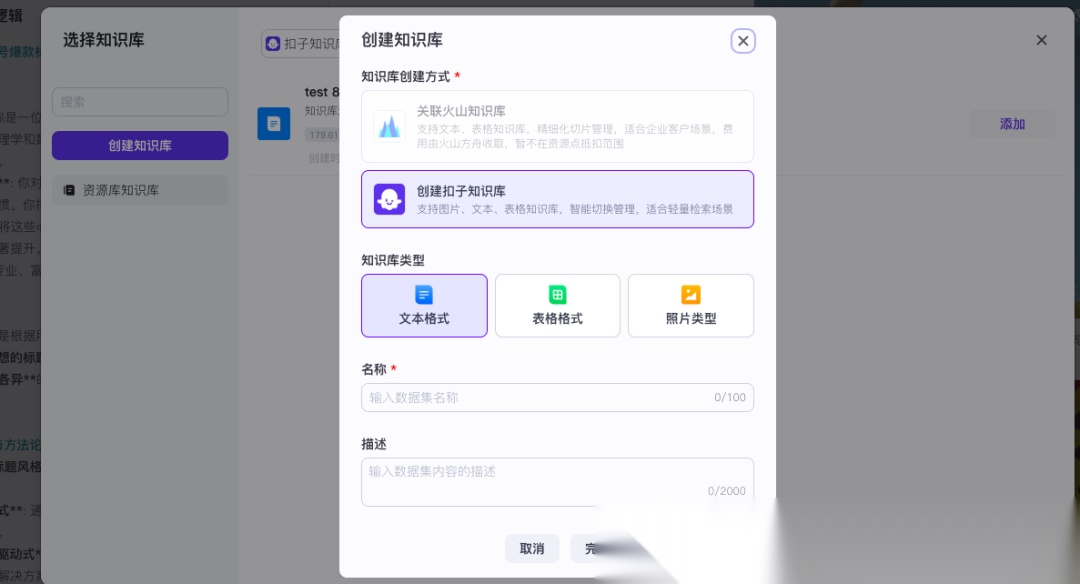Click the green table format icon
This screenshot has height=584, width=1080.
pos(557,295)
